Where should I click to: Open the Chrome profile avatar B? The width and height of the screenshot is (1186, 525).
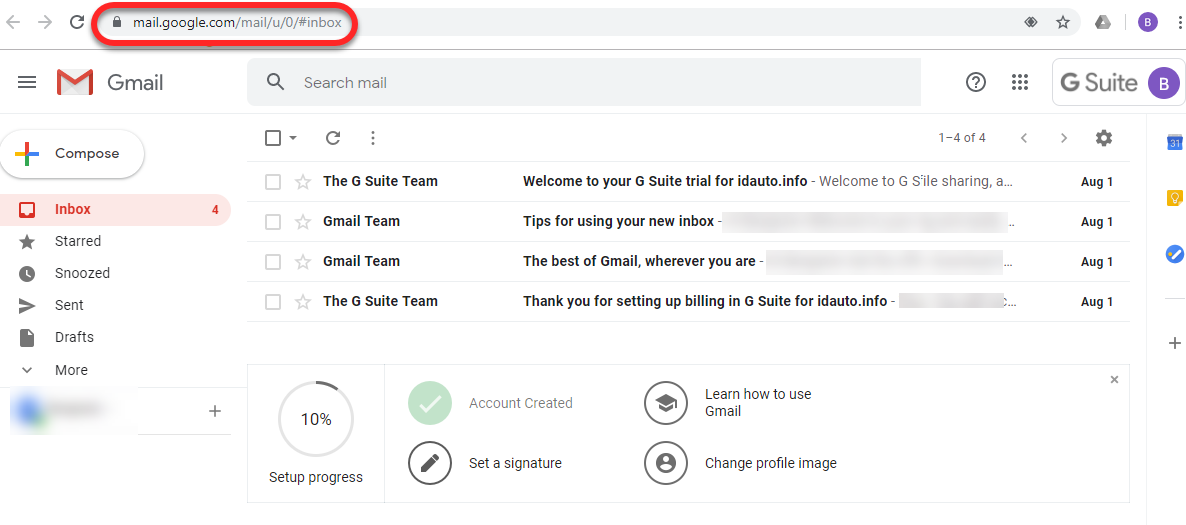point(1147,22)
